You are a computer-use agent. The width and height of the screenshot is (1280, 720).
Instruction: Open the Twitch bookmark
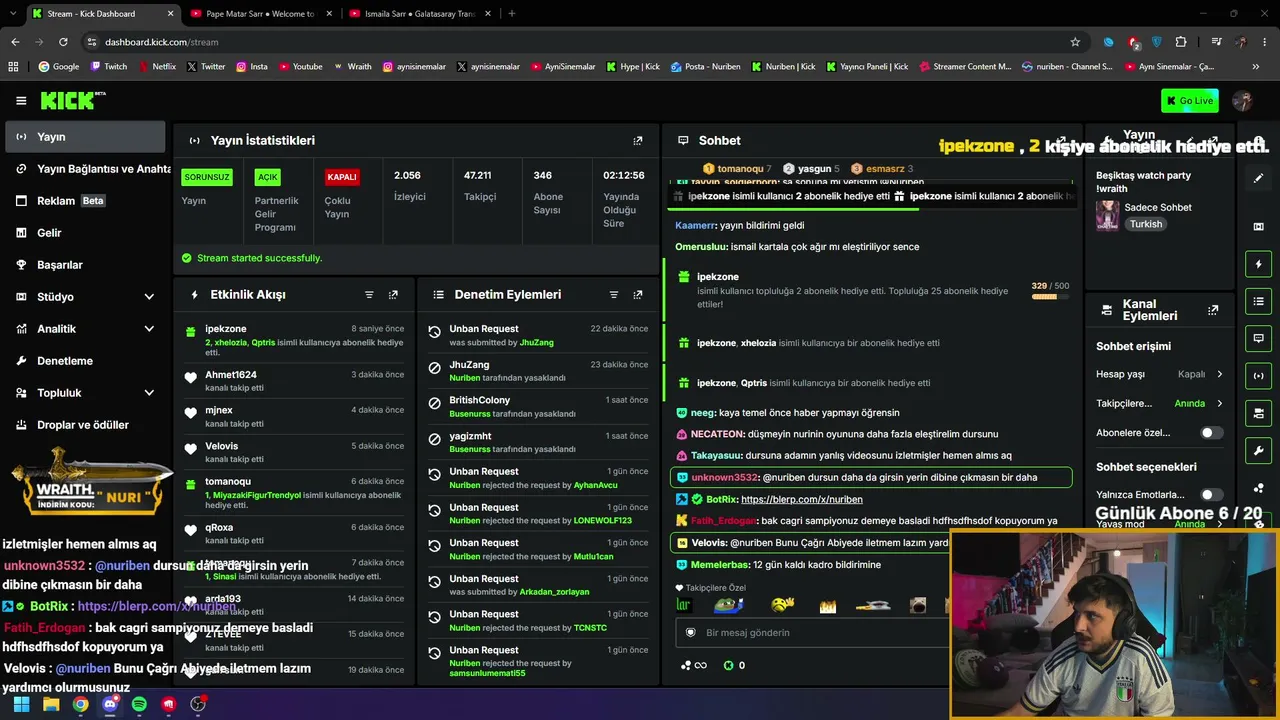click(x=109, y=67)
